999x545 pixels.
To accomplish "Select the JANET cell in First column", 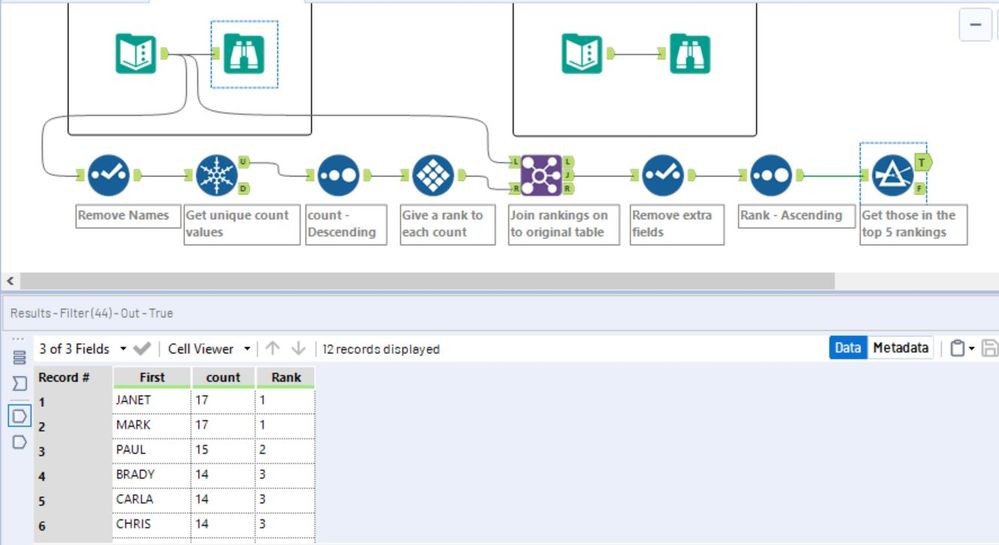I will (x=152, y=400).
